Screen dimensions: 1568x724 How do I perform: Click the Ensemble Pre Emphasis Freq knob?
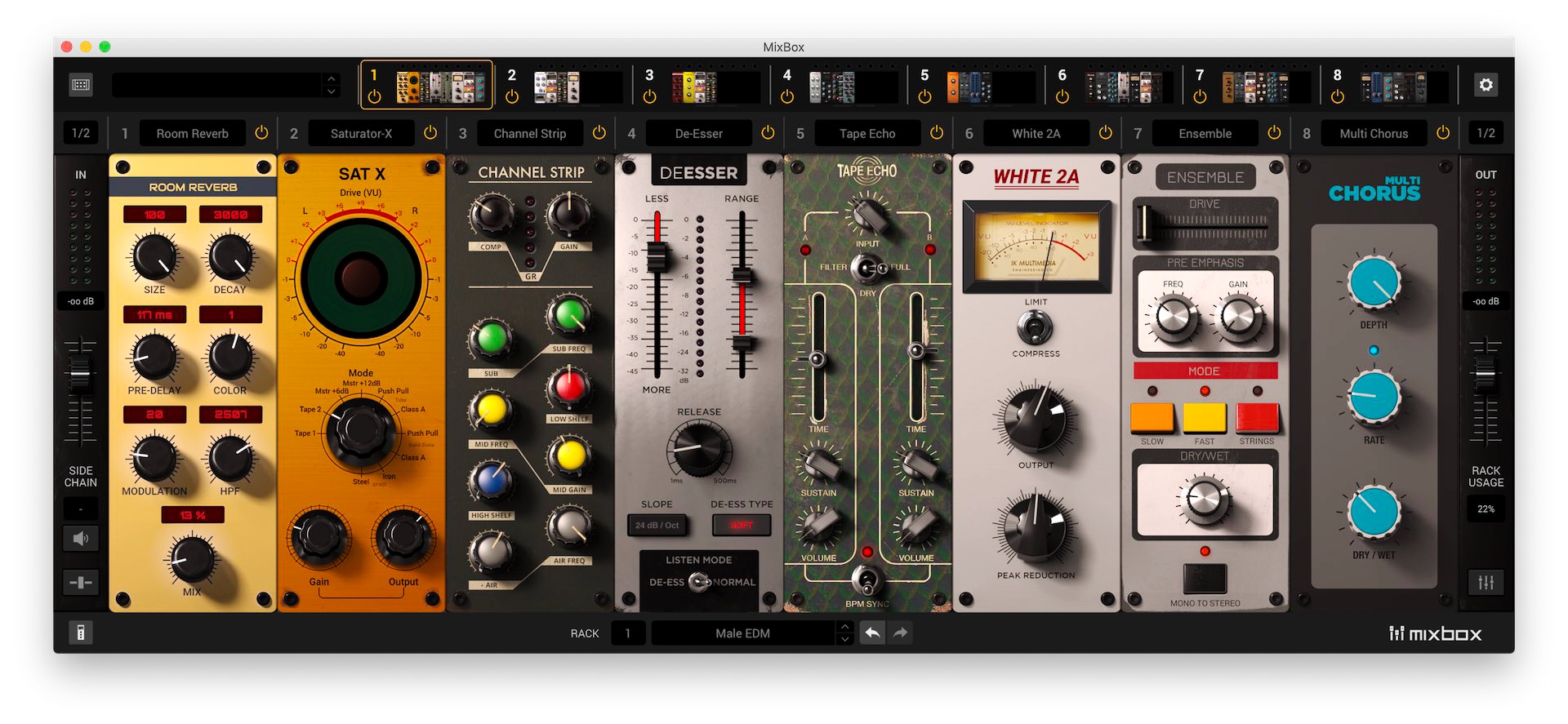[1173, 318]
